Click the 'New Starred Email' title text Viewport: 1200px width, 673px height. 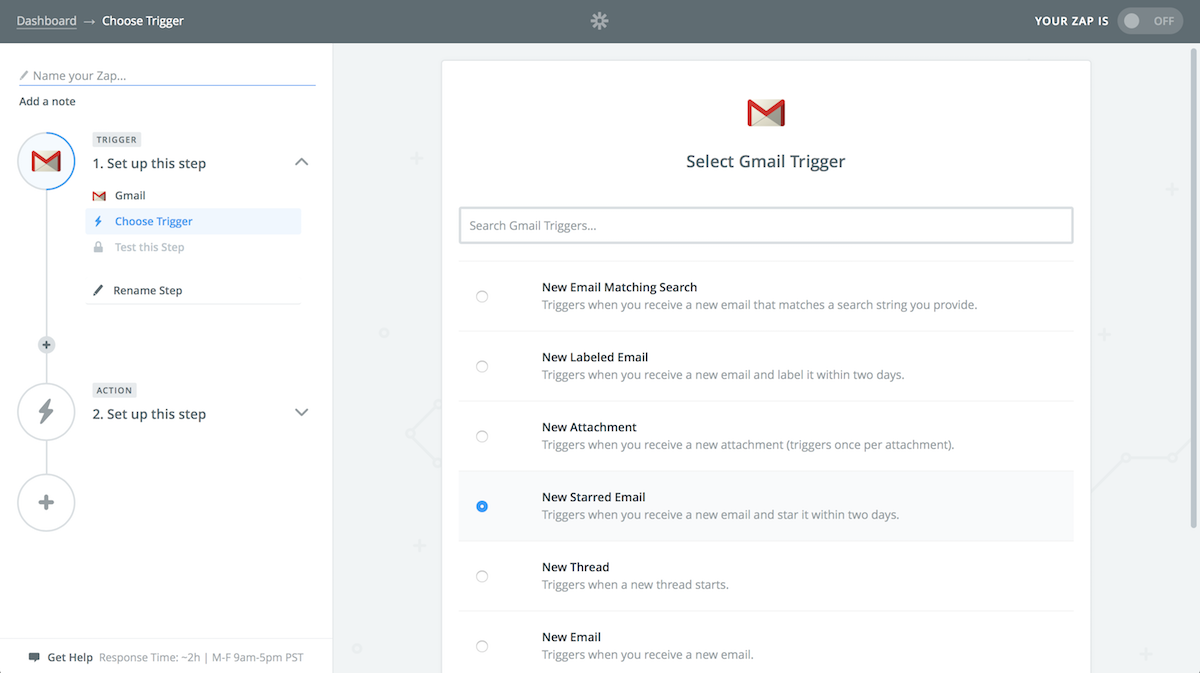[x=594, y=497]
